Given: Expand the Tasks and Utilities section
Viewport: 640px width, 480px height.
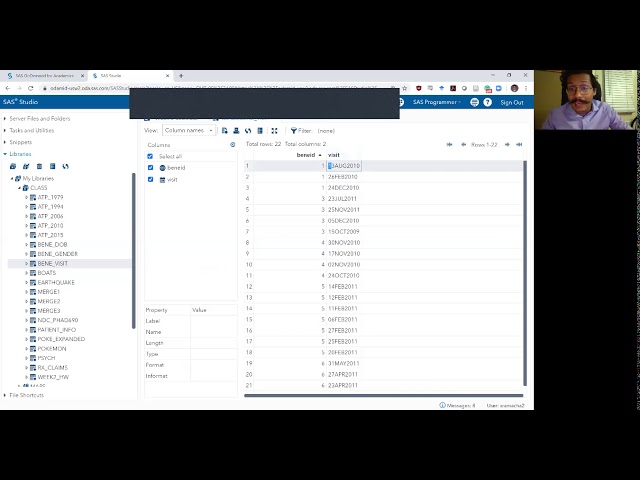Looking at the screenshot, I should pos(5,130).
